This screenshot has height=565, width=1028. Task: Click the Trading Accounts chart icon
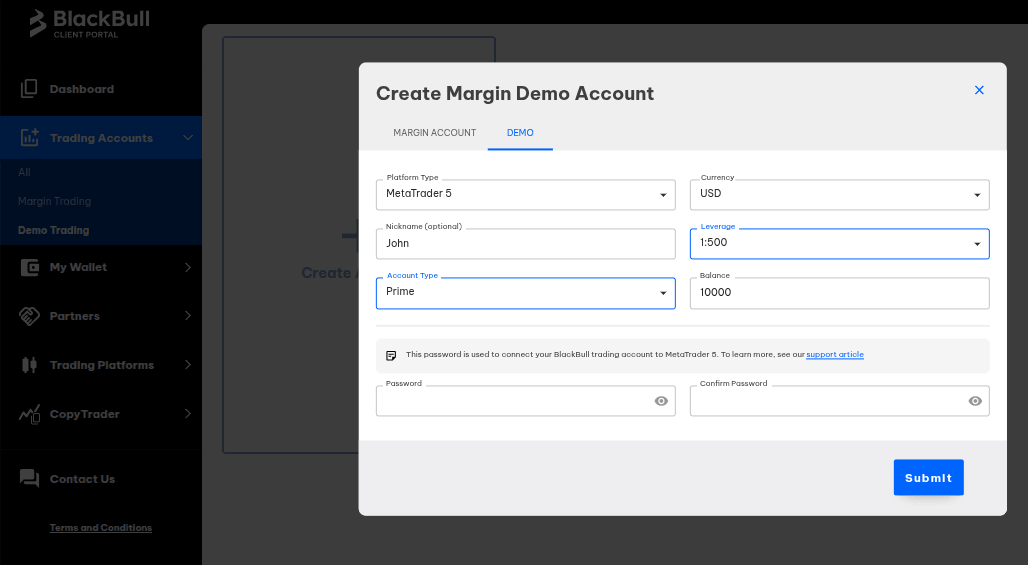30,138
